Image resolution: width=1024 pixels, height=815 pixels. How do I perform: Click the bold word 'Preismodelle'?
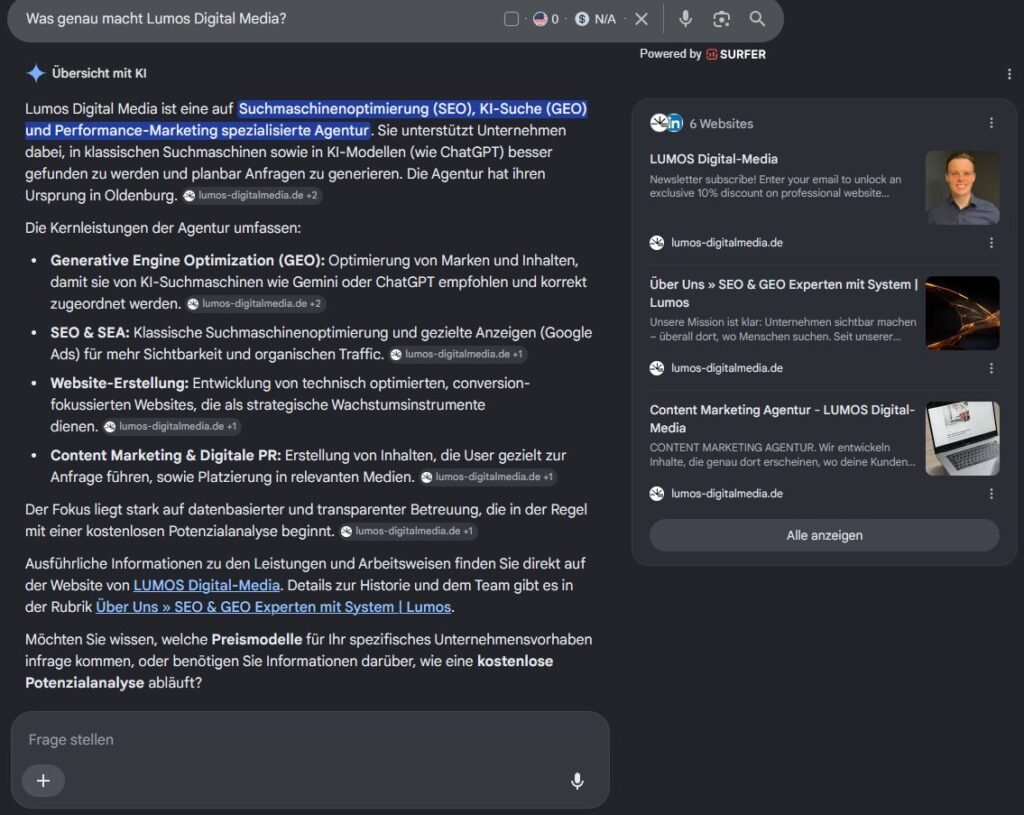click(x=257, y=639)
